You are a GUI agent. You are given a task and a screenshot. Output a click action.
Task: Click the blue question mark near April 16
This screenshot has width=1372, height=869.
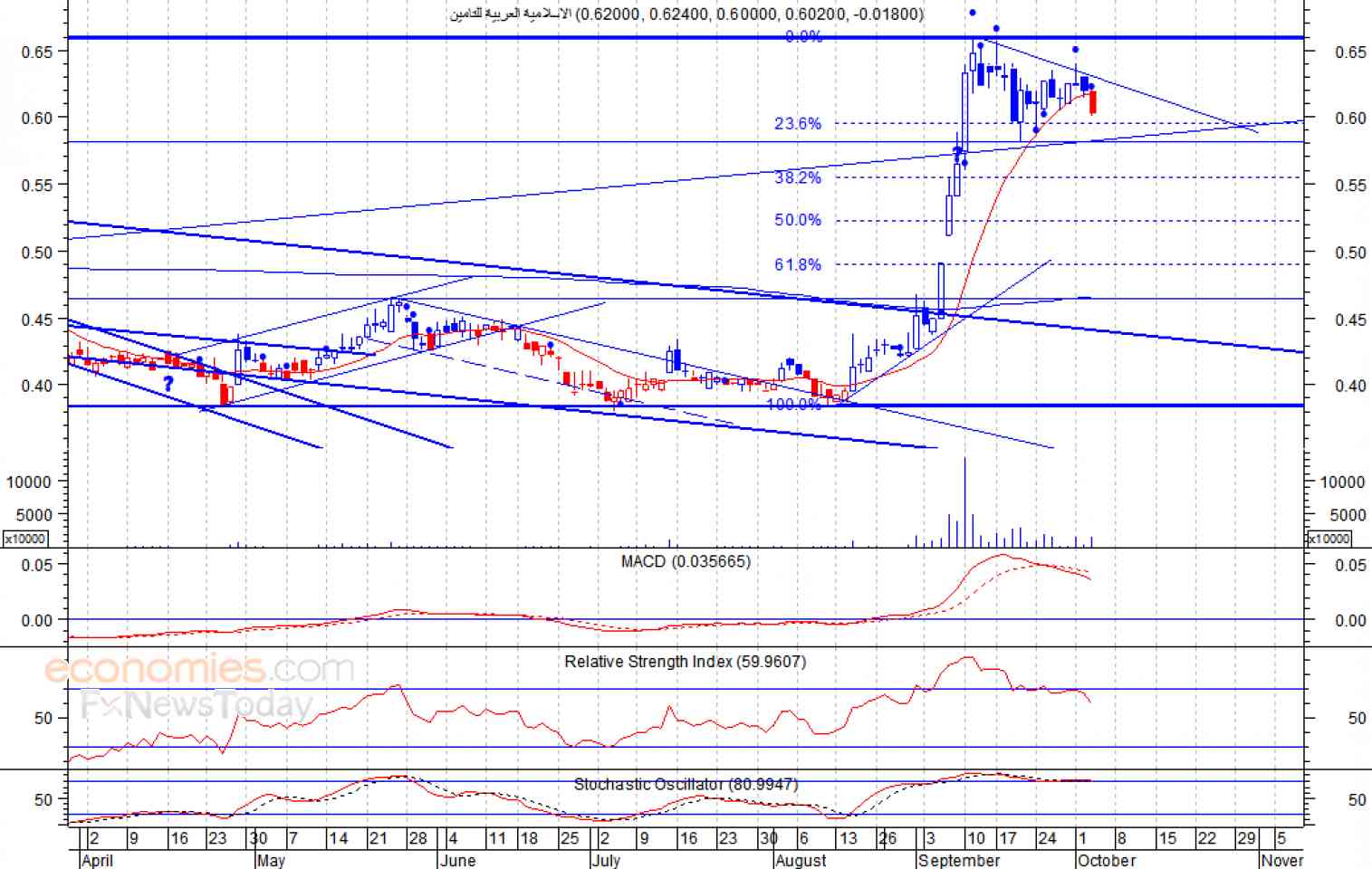click(x=168, y=385)
